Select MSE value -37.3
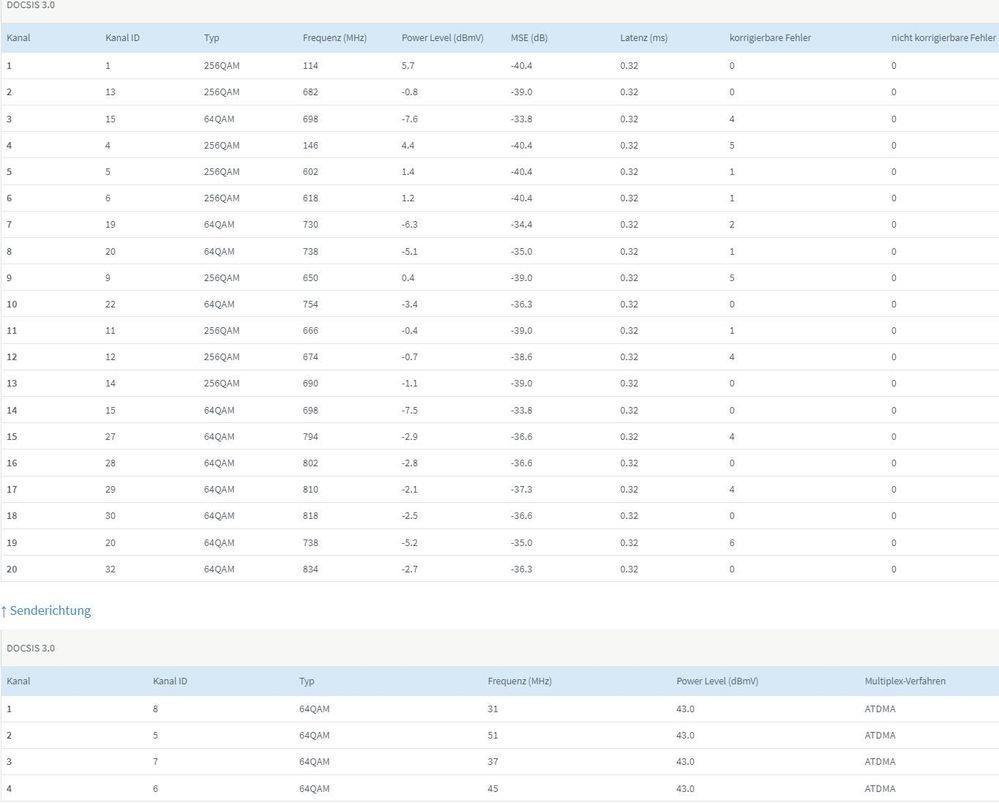This screenshot has height=803, width=999. [x=521, y=489]
